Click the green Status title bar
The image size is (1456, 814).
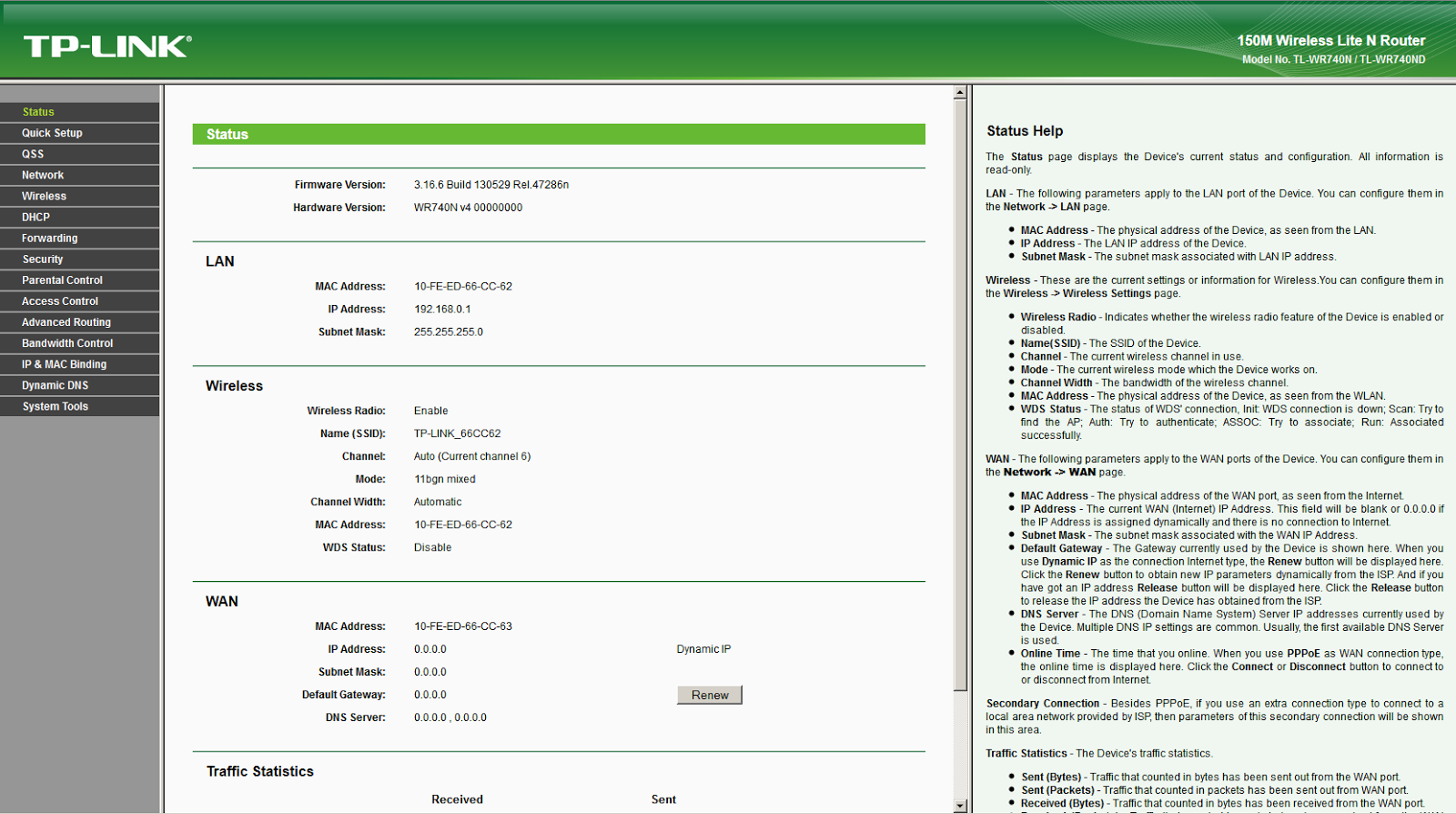pos(559,134)
